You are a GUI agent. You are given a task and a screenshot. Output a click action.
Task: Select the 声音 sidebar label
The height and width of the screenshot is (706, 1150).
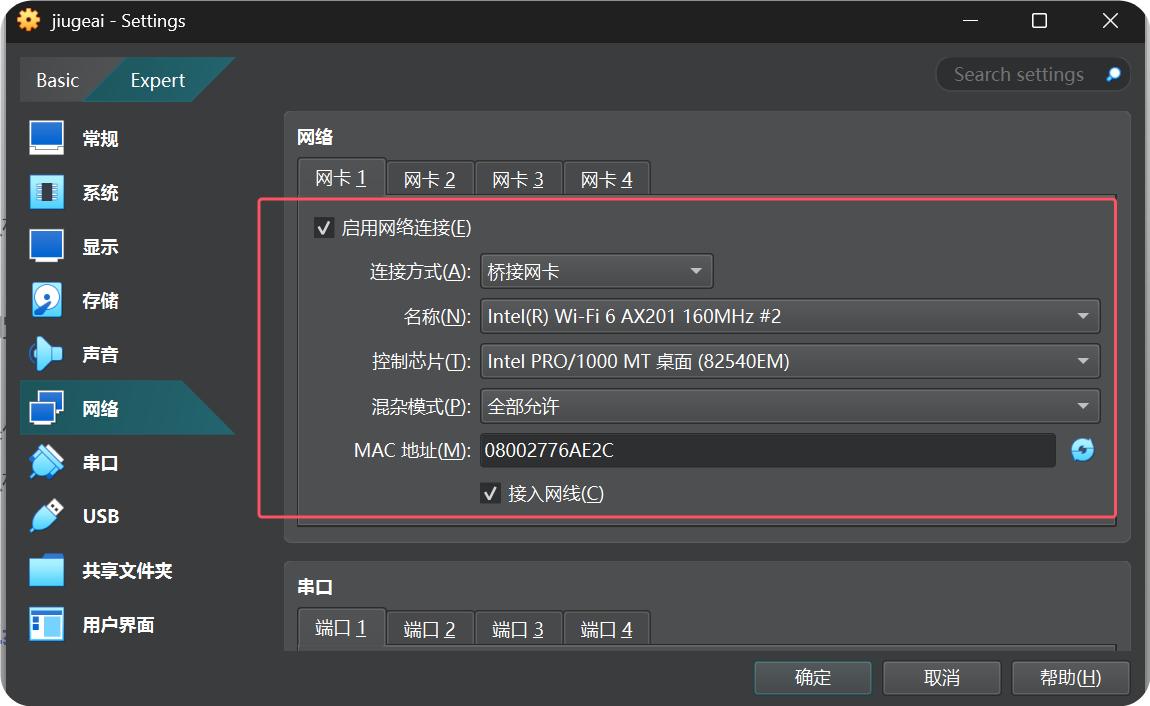click(100, 355)
